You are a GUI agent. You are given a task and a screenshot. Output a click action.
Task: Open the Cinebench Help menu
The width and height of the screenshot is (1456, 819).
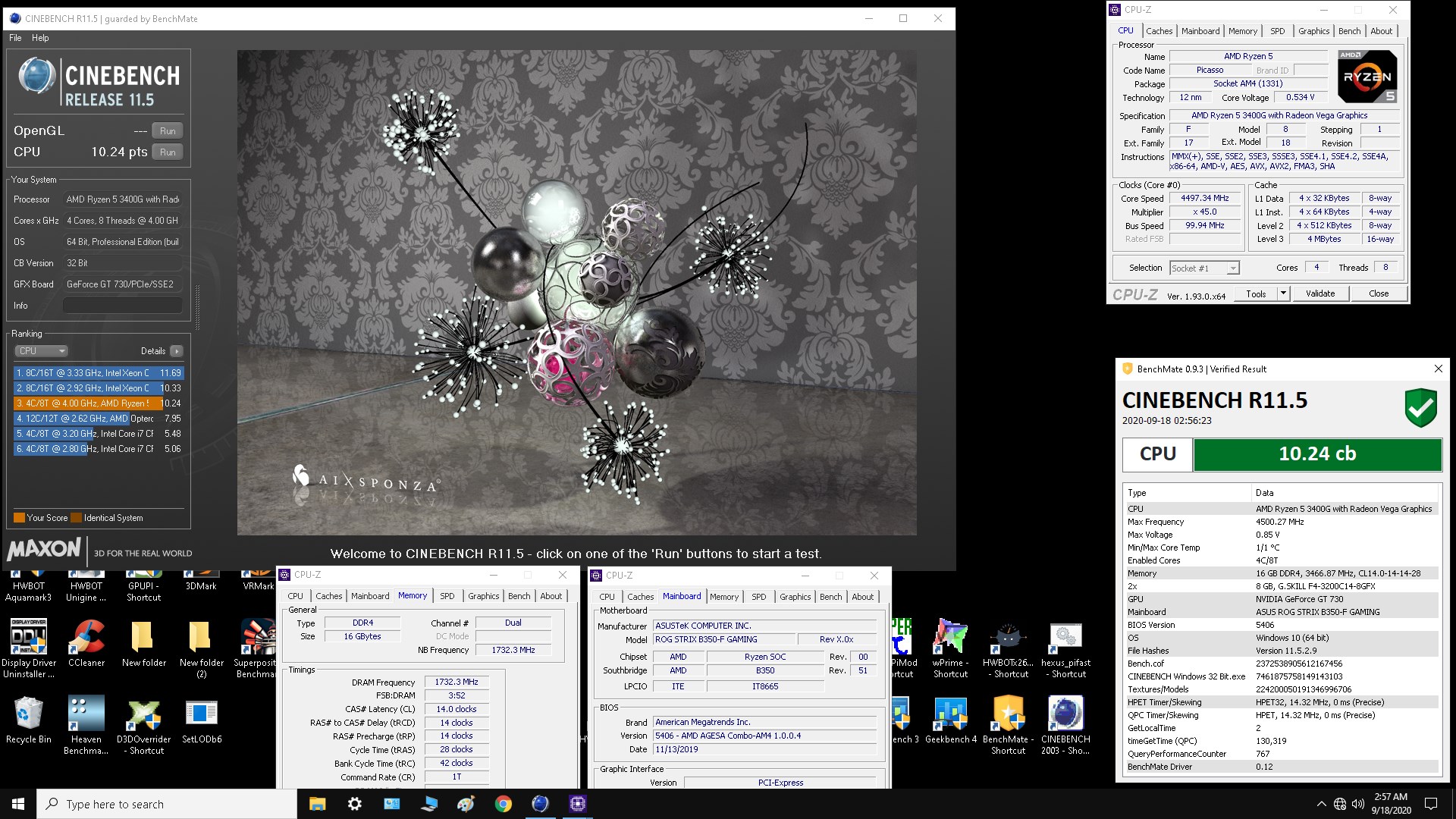(x=40, y=38)
